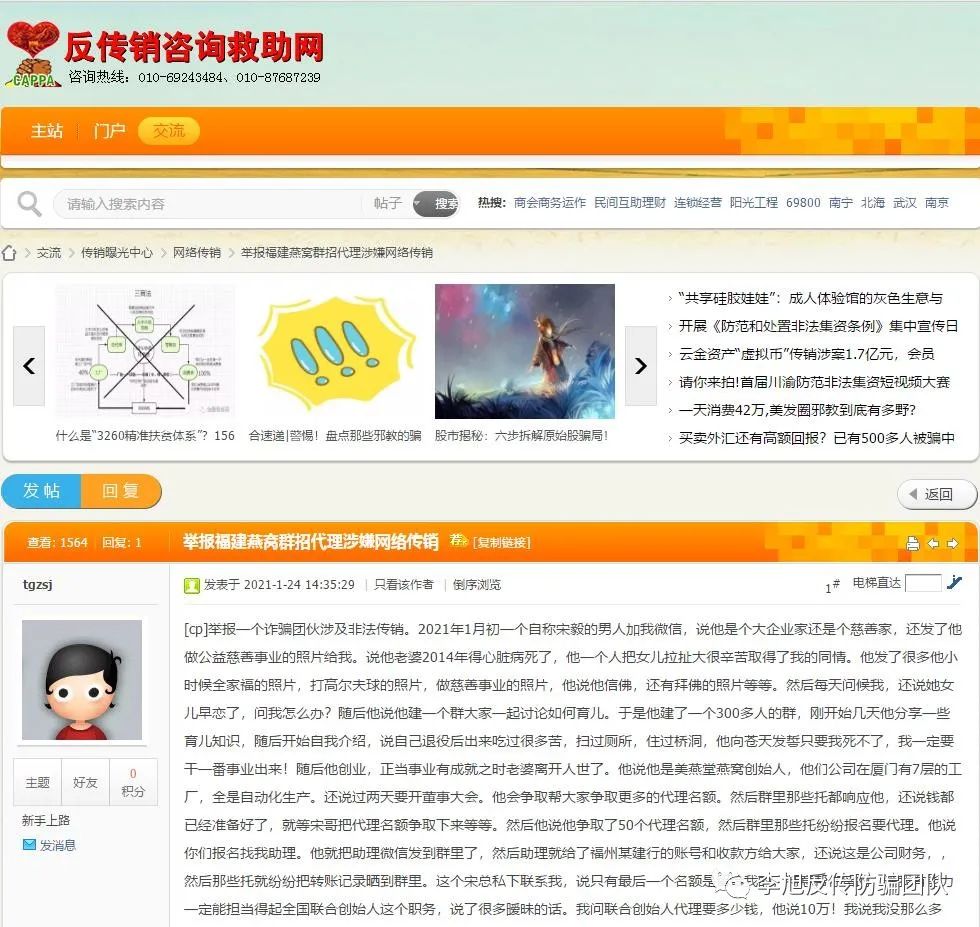The width and height of the screenshot is (980, 927).
Task: Go to previous thread arrow icon
Action: pos(933,543)
